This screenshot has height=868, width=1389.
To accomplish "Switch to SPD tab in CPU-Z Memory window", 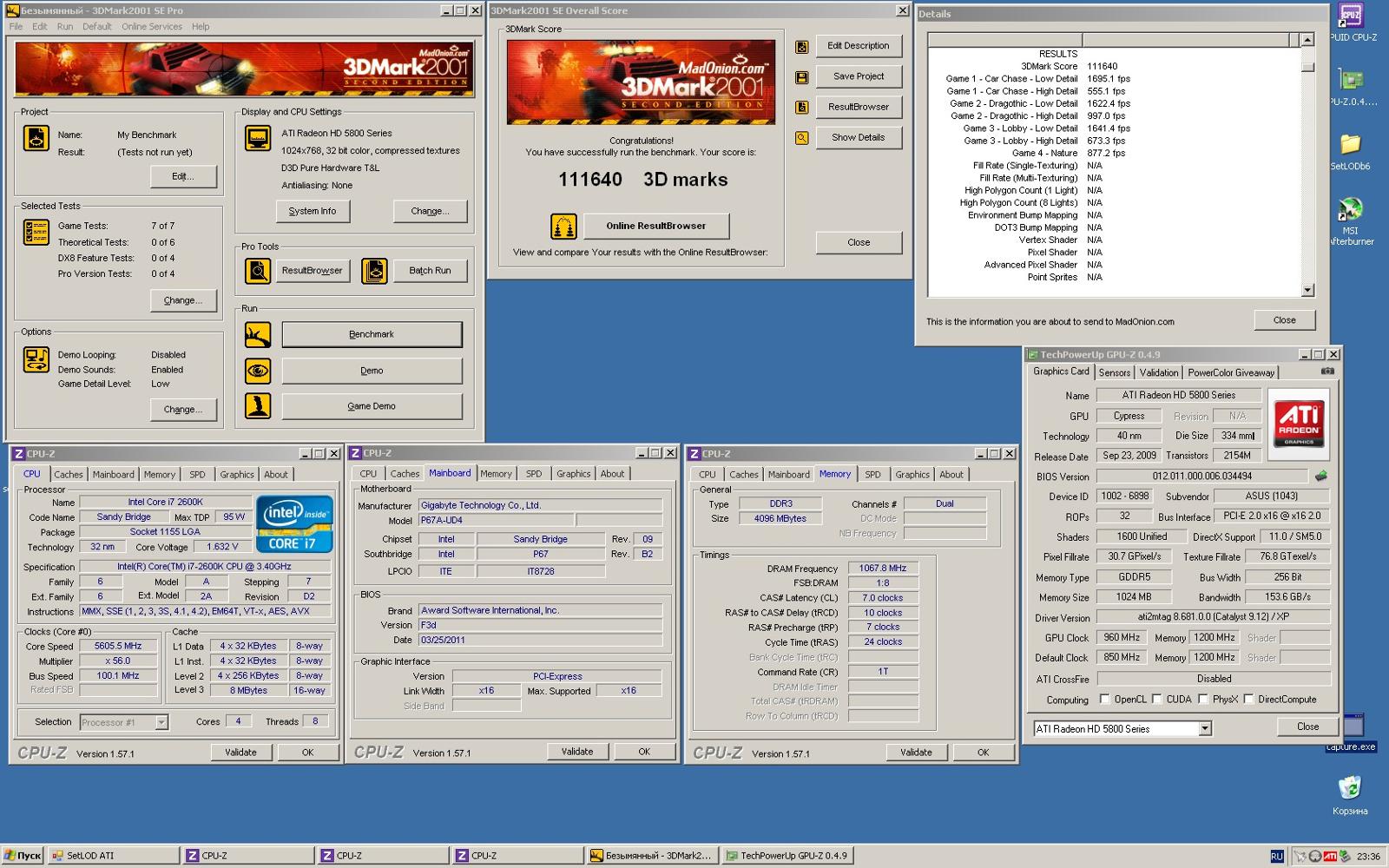I will click(x=872, y=475).
